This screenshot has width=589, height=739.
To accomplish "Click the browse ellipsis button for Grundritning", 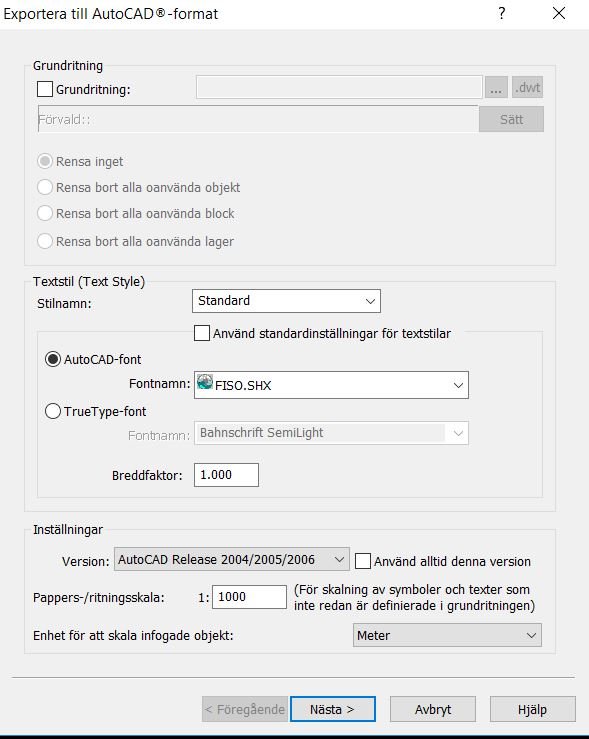I will (x=496, y=87).
